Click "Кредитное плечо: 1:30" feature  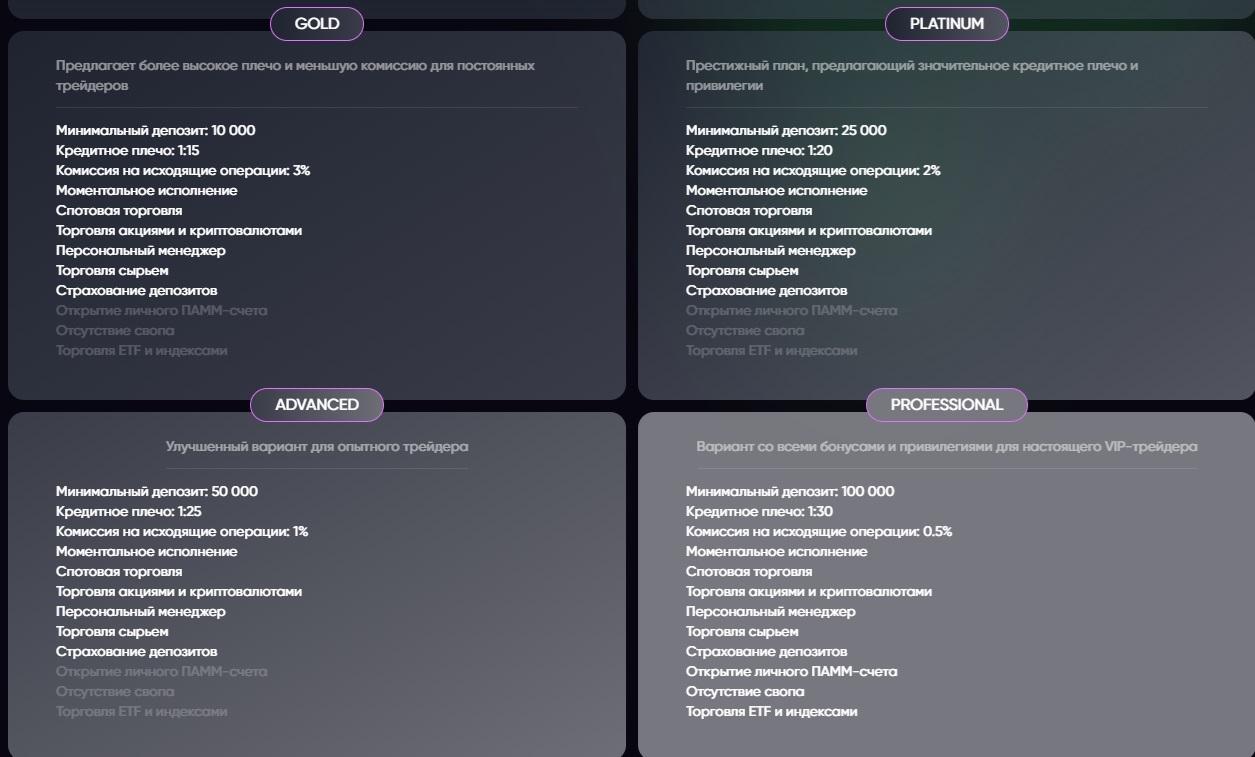(759, 512)
